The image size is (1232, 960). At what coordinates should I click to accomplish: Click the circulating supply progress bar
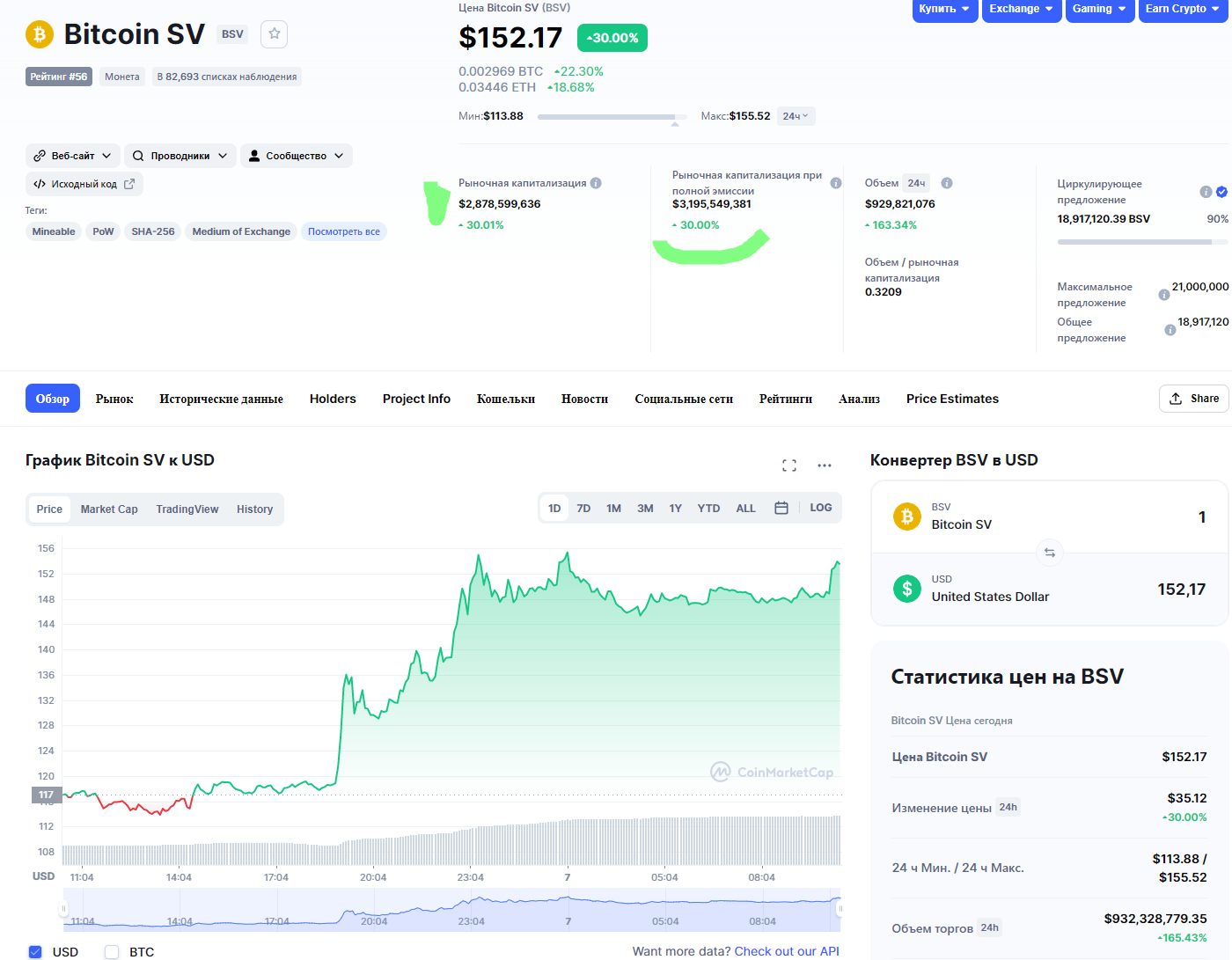(1143, 241)
